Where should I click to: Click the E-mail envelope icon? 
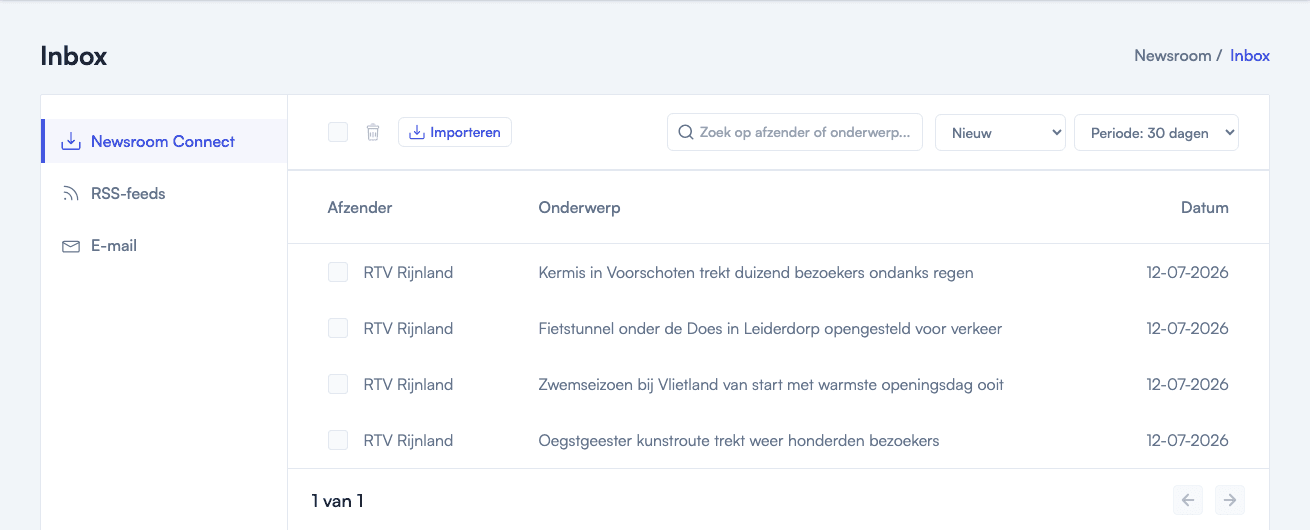(71, 246)
